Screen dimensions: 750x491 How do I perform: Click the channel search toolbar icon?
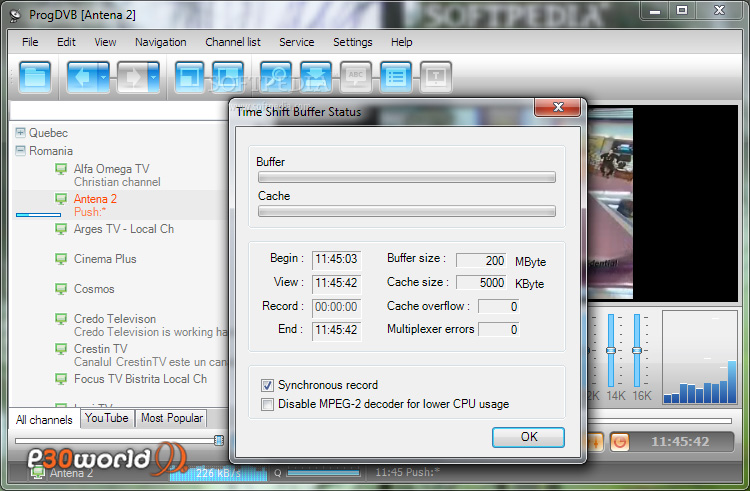(x=276, y=77)
